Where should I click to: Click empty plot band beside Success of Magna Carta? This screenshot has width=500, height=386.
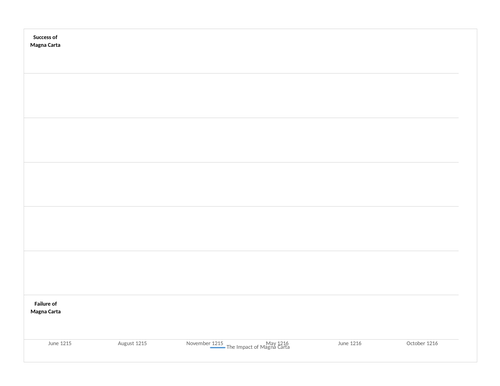[260, 51]
